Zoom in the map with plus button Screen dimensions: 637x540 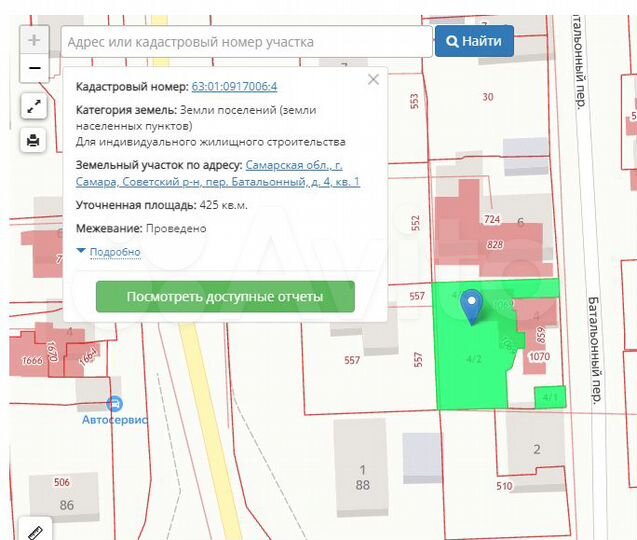tap(34, 41)
